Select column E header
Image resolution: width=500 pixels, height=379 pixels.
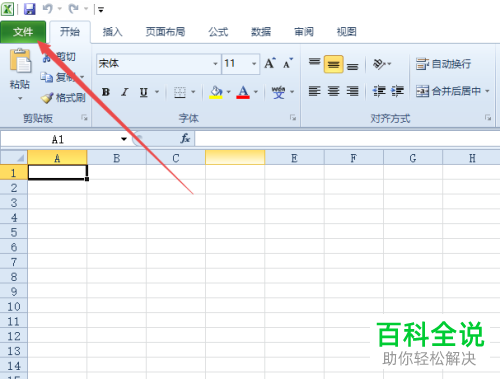click(294, 158)
